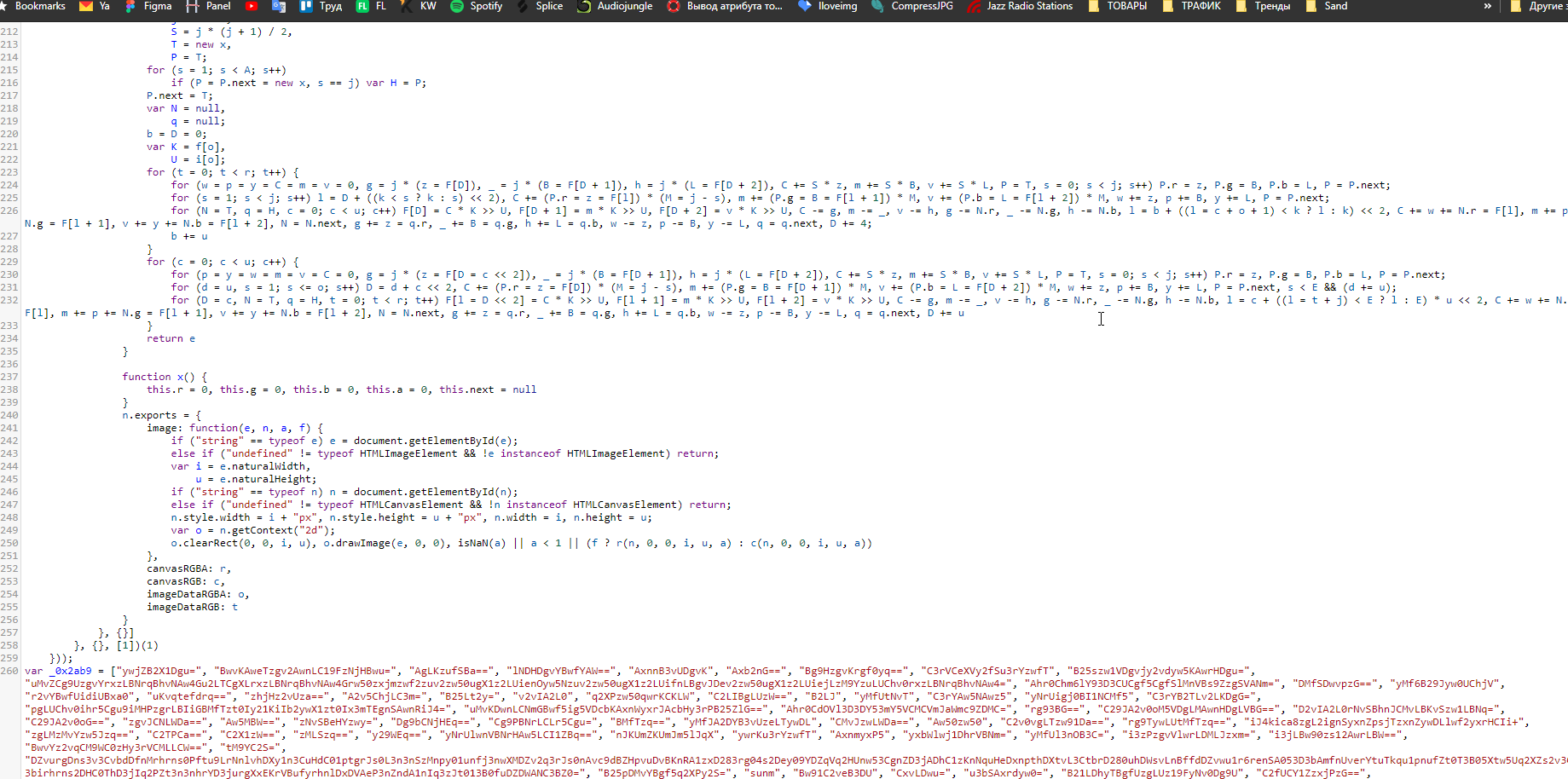Click the 'P.next = T;' line
Screen dimensions: 1568x779
click(x=180, y=95)
